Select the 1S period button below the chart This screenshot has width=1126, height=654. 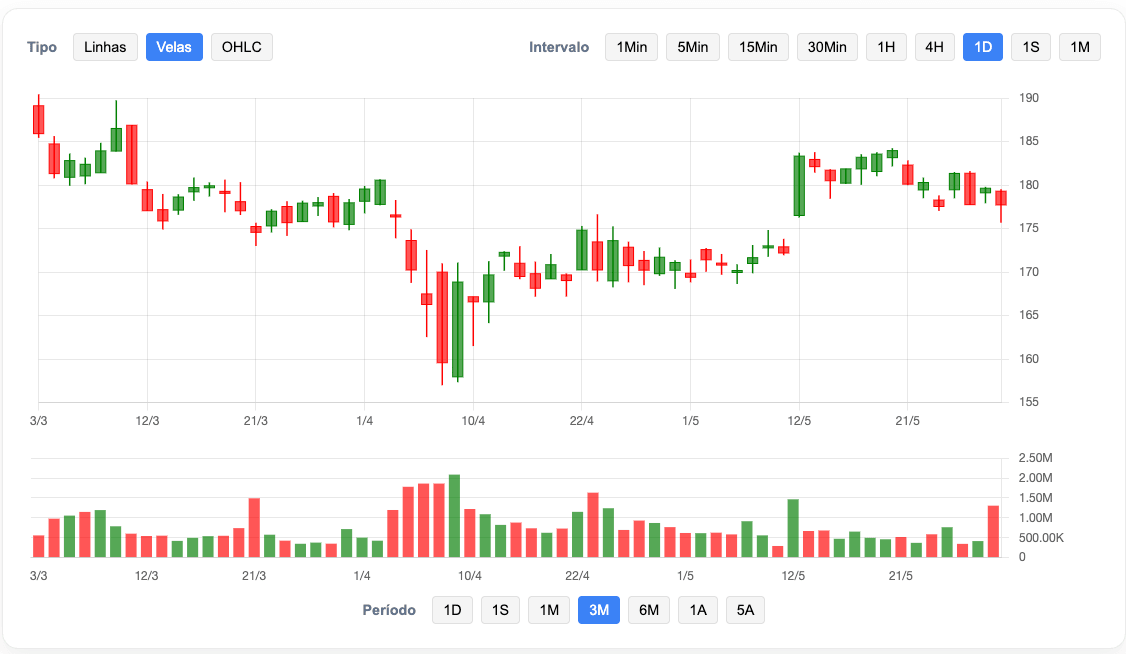[x=501, y=610]
